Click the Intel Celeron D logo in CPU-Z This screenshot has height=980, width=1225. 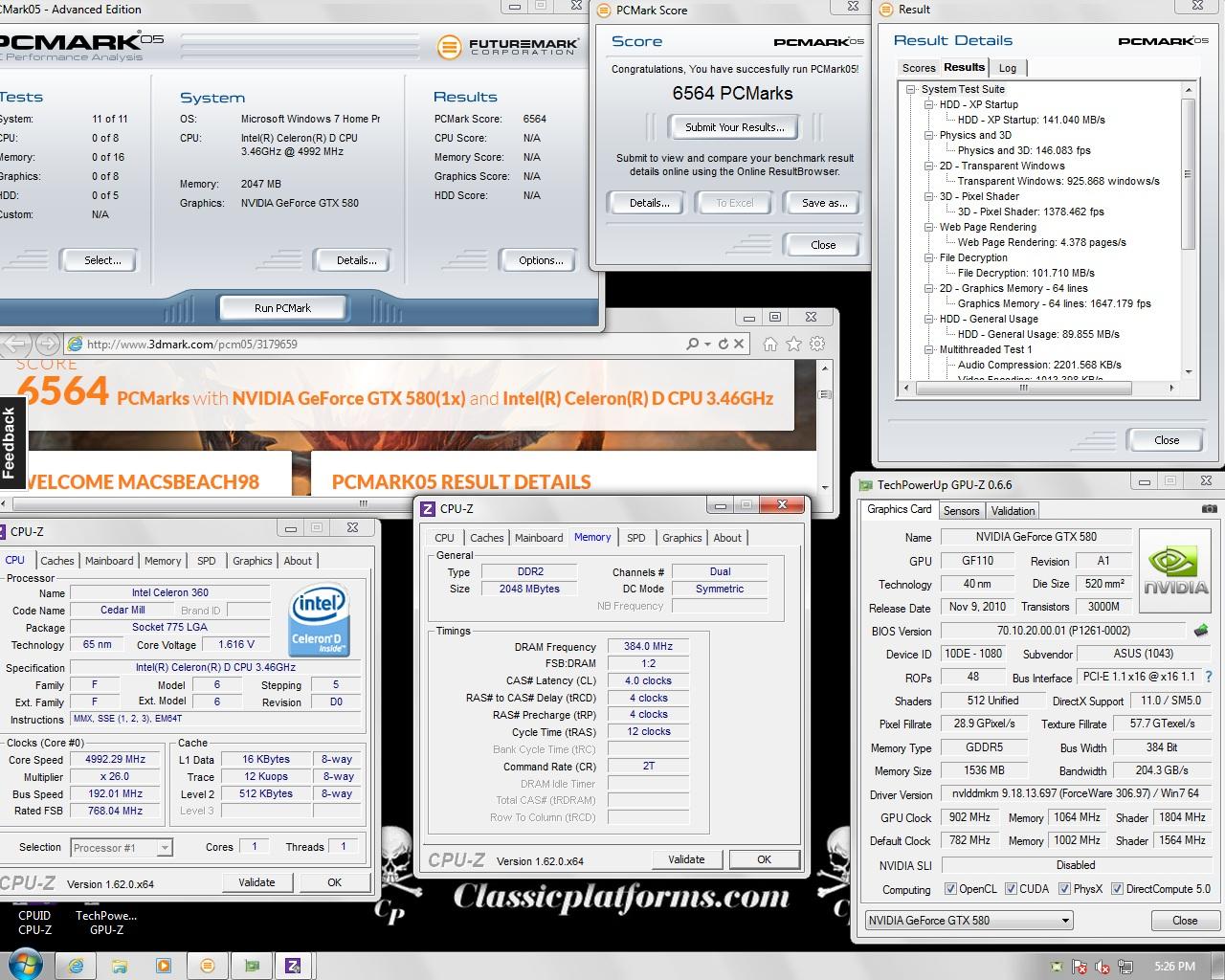point(319,621)
